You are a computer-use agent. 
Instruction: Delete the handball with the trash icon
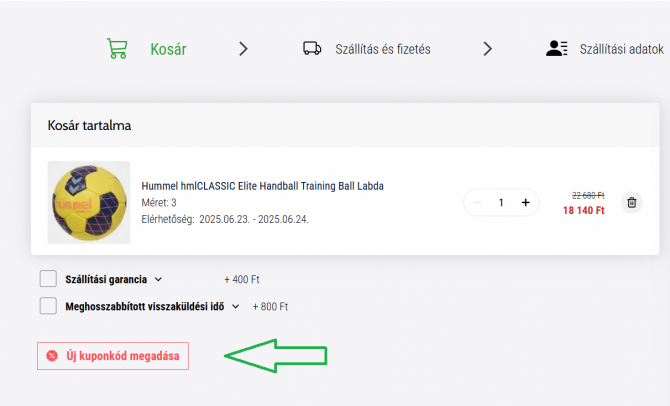coord(632,203)
